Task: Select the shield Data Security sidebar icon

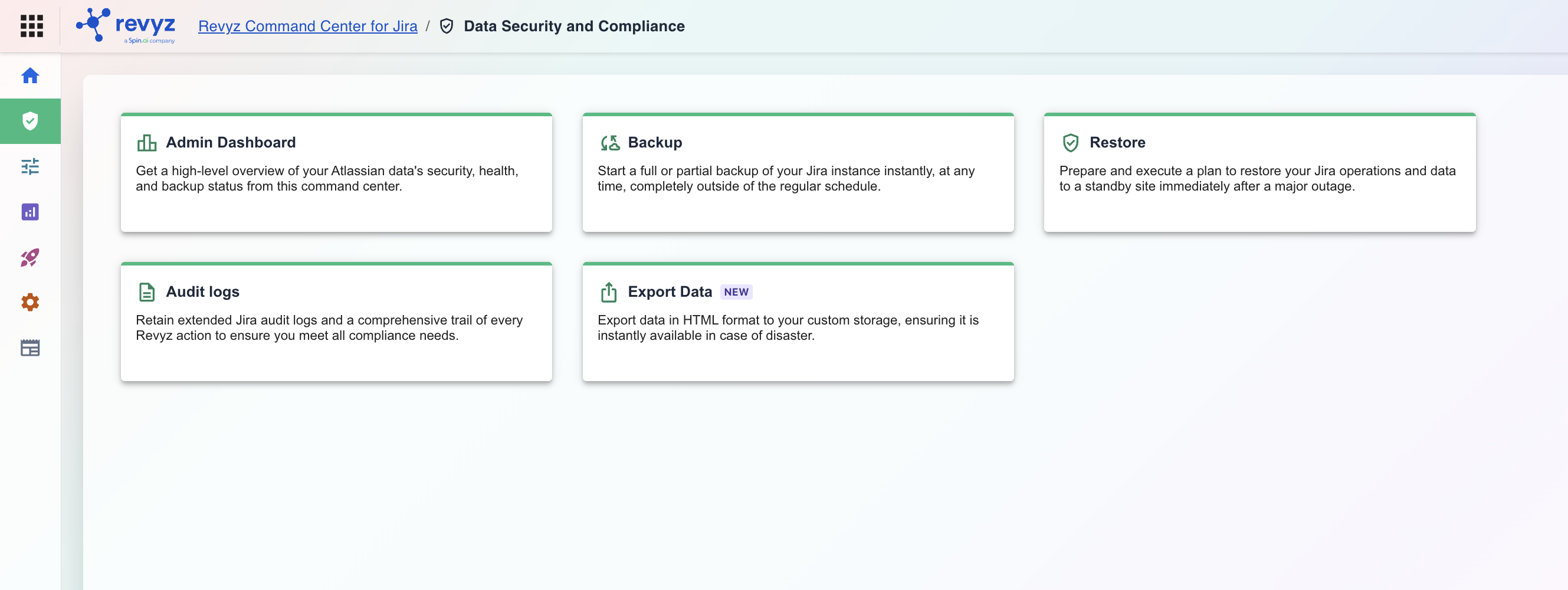Action: (x=30, y=121)
